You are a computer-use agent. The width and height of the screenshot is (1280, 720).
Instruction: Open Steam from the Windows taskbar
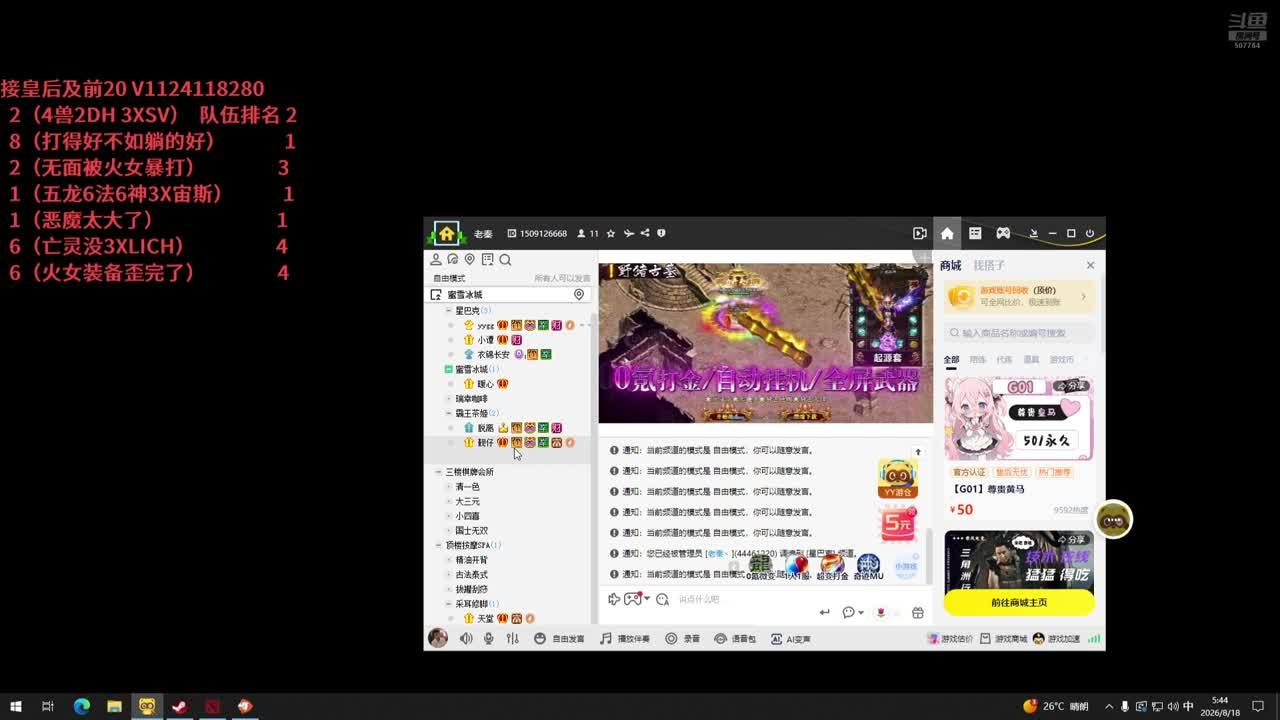[x=180, y=706]
